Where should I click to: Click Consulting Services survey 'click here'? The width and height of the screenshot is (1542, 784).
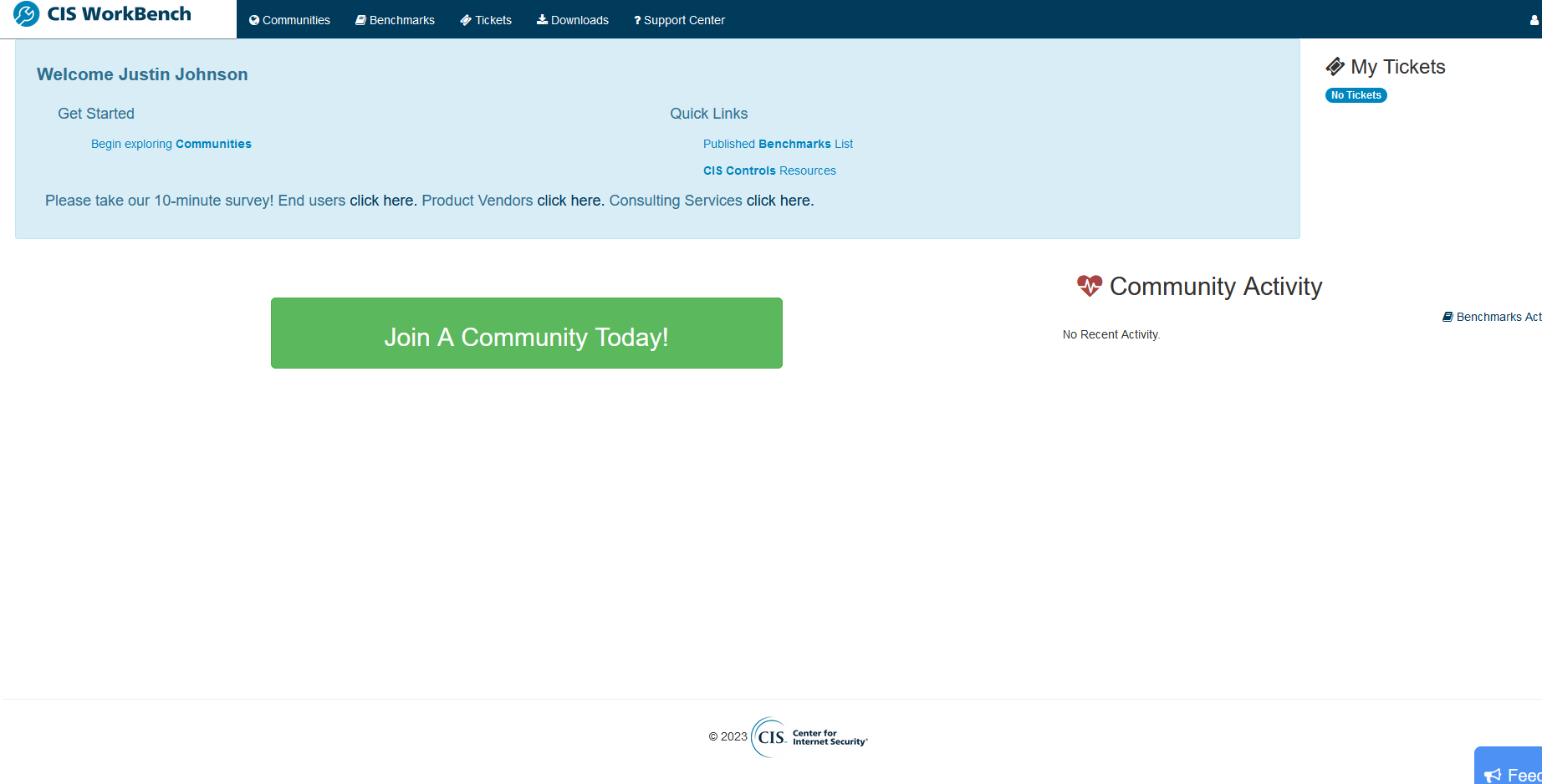pyautogui.click(x=779, y=201)
